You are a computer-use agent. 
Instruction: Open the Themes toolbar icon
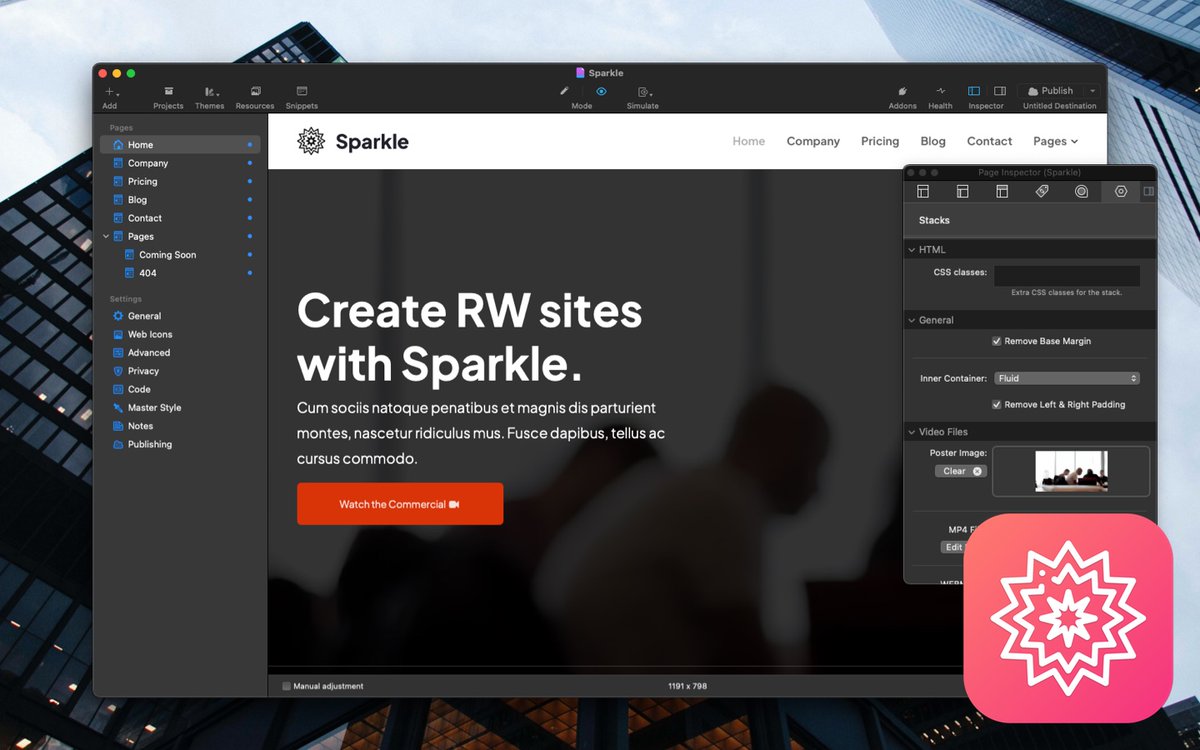click(x=210, y=91)
